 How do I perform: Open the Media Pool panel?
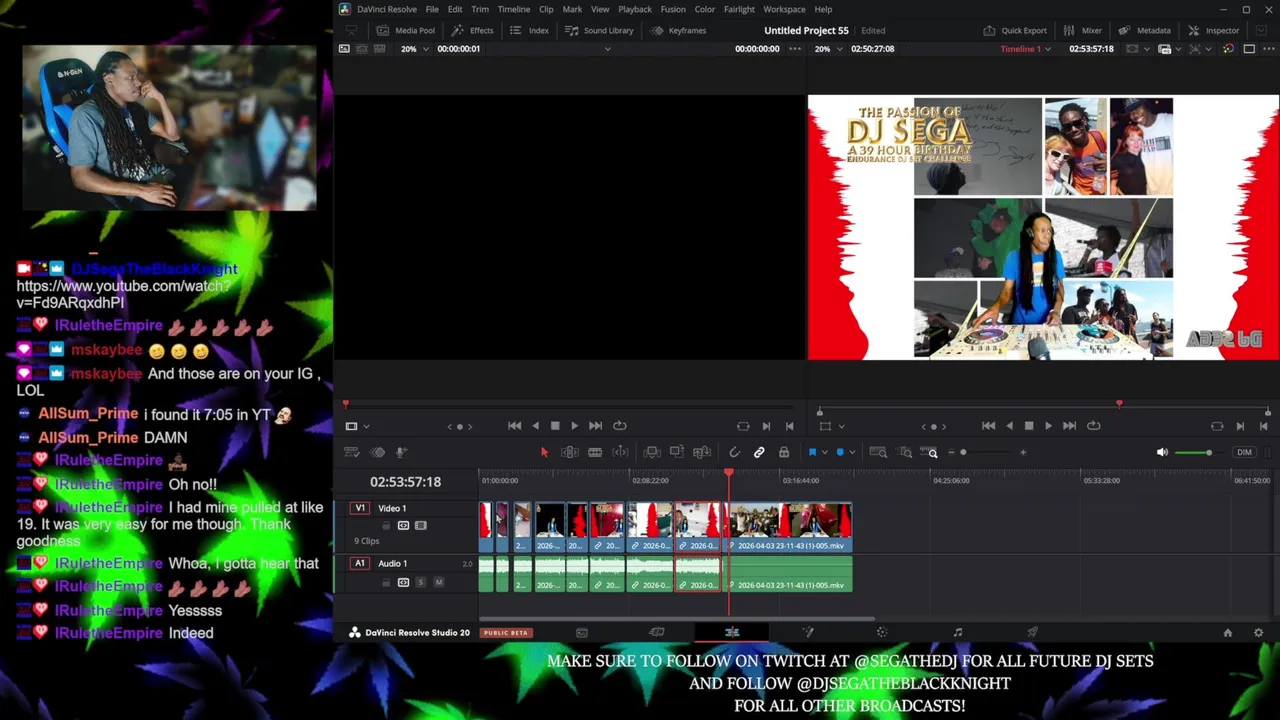(405, 30)
